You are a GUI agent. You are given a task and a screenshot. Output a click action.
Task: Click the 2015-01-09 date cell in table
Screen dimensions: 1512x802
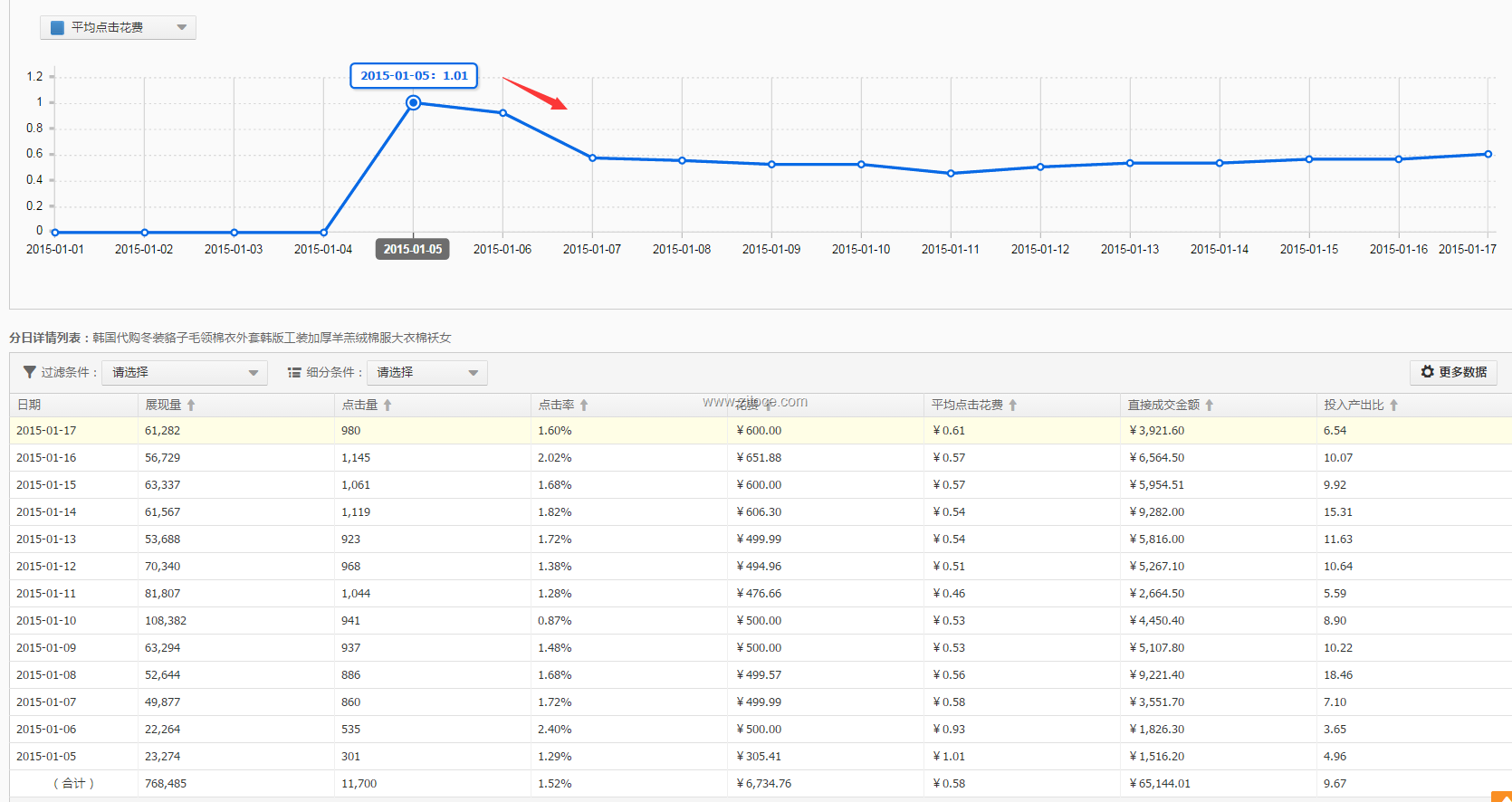coord(46,648)
